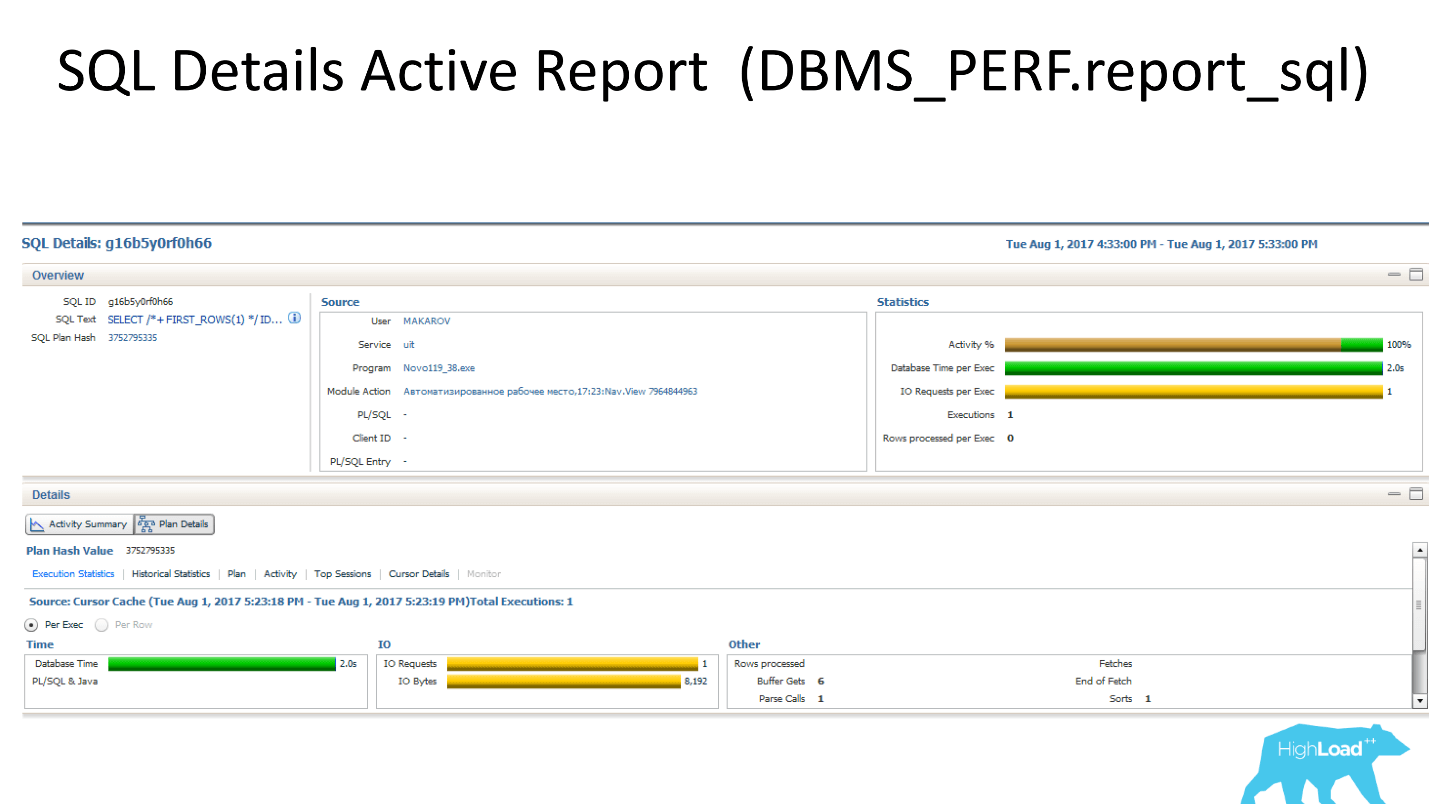
Task: Select the Per Row radio button
Action: click(x=101, y=625)
